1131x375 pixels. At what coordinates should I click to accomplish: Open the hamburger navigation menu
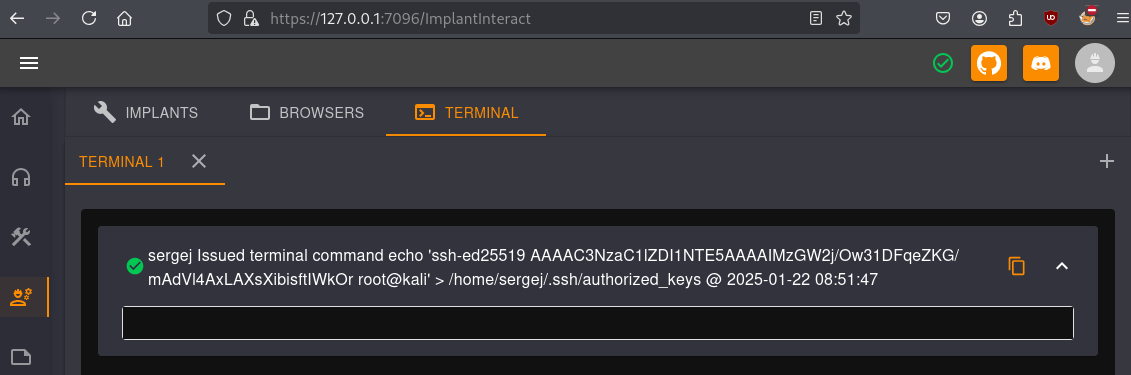tap(29, 63)
